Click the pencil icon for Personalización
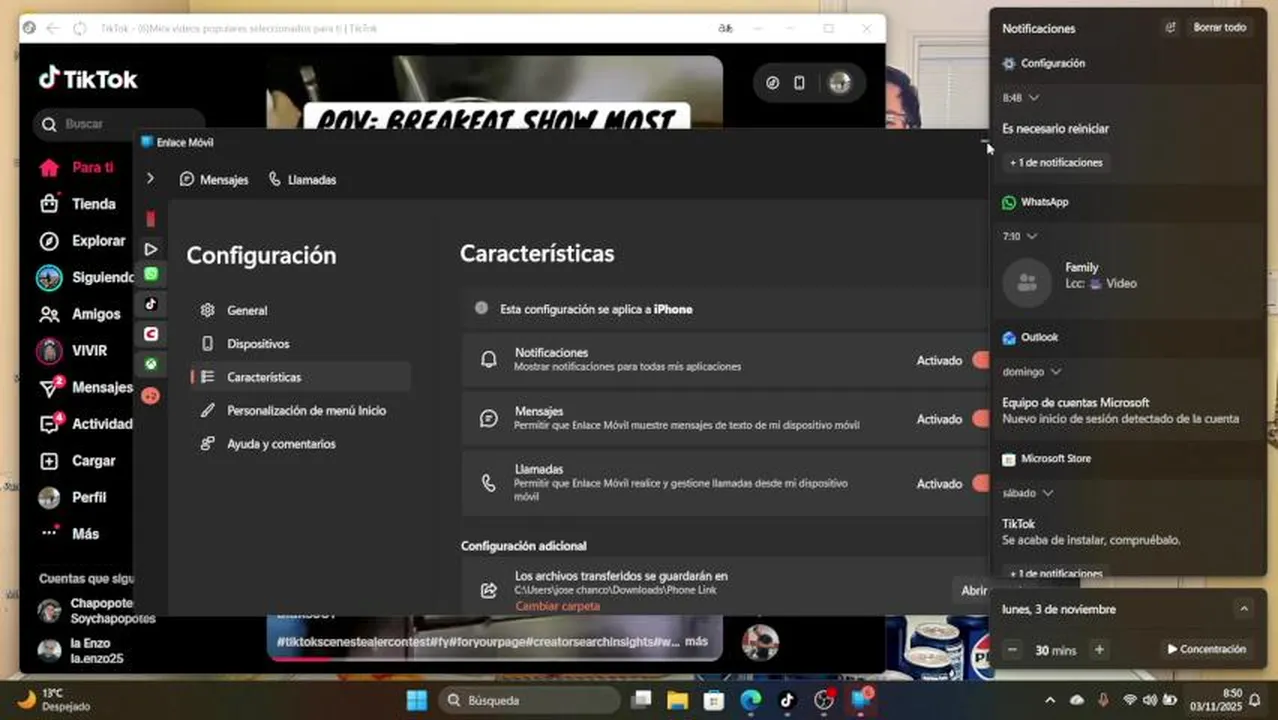 coord(208,410)
